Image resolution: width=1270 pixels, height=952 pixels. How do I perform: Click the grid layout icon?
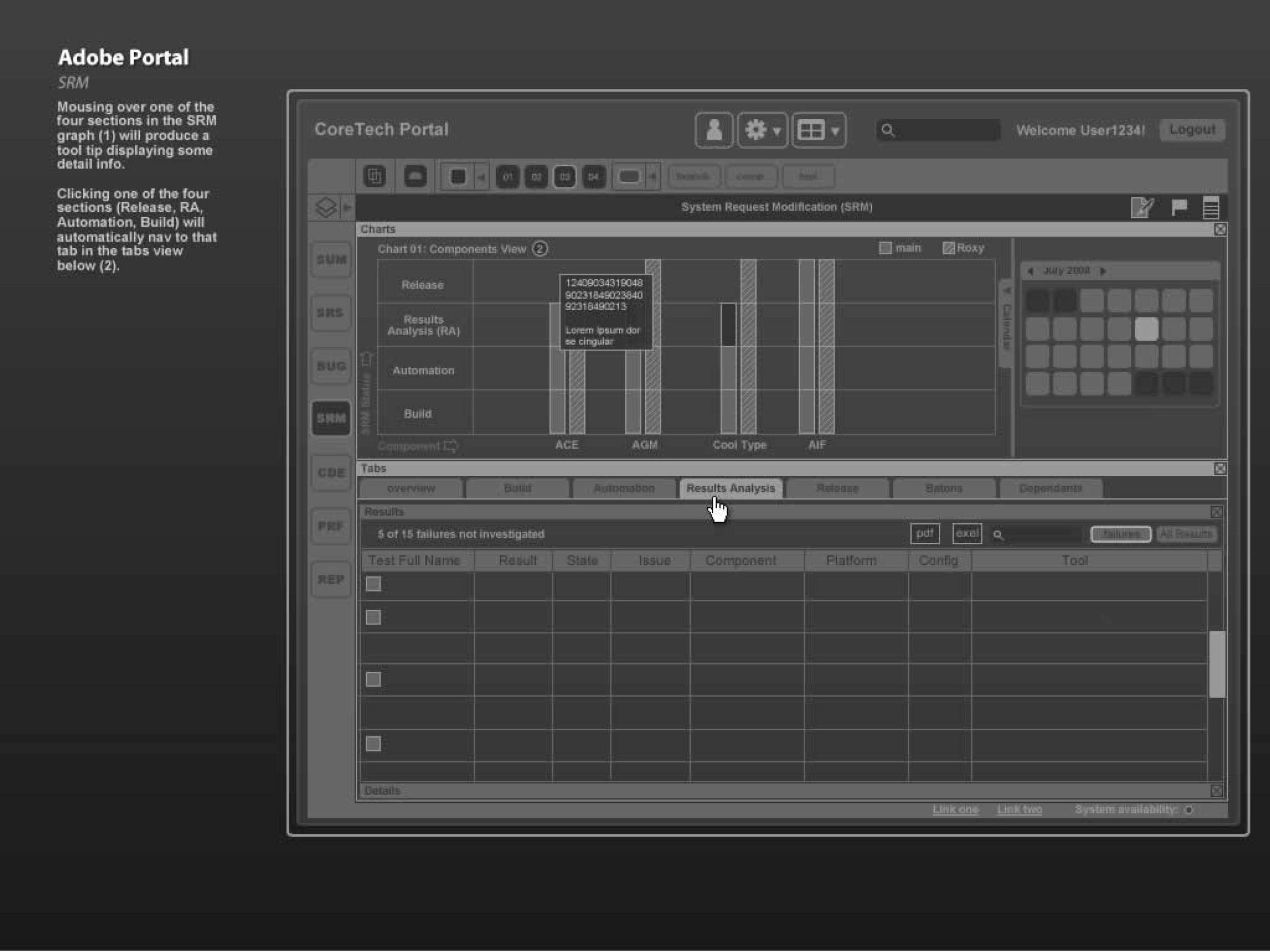click(x=811, y=130)
